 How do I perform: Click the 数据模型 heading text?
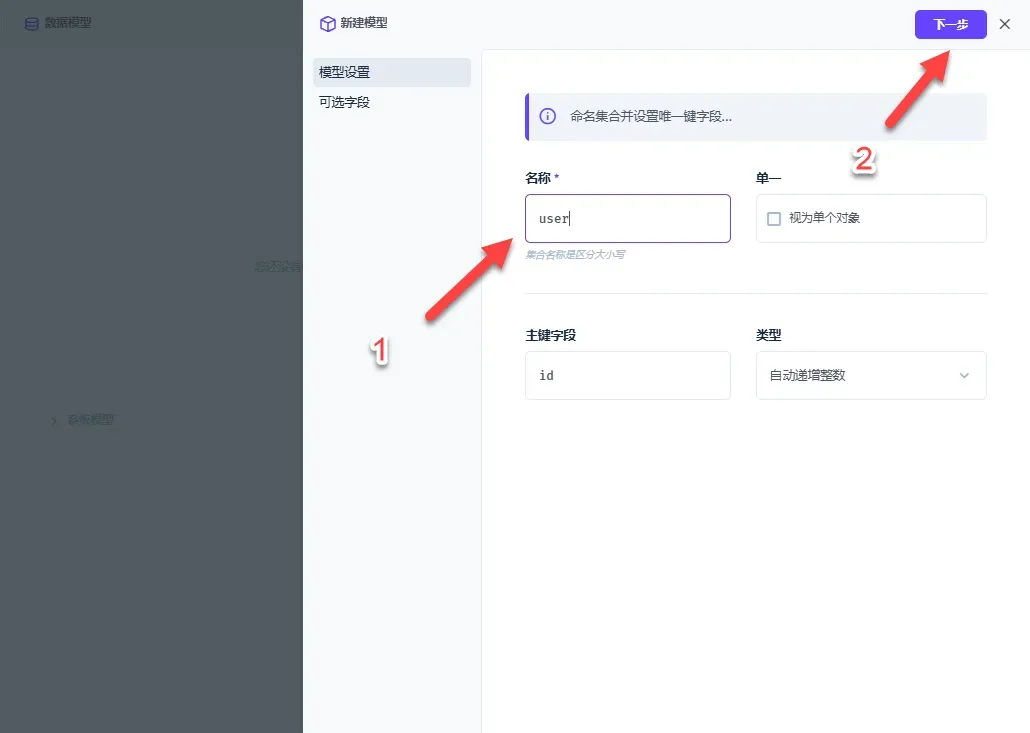coord(68,23)
